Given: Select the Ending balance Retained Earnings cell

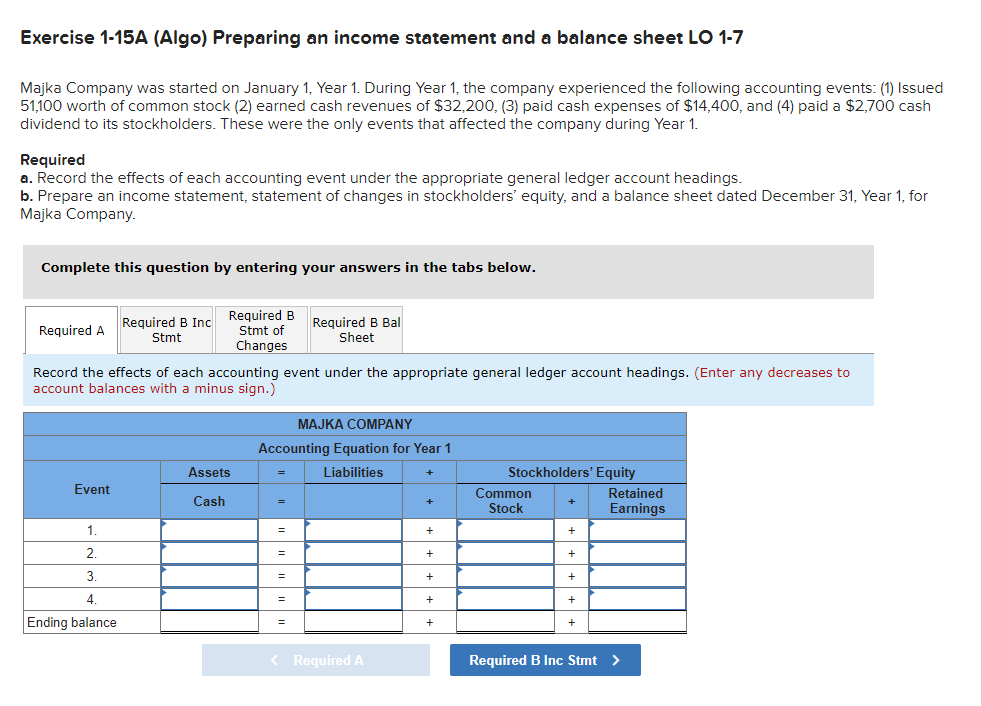Looking at the screenshot, I should tap(636, 621).
